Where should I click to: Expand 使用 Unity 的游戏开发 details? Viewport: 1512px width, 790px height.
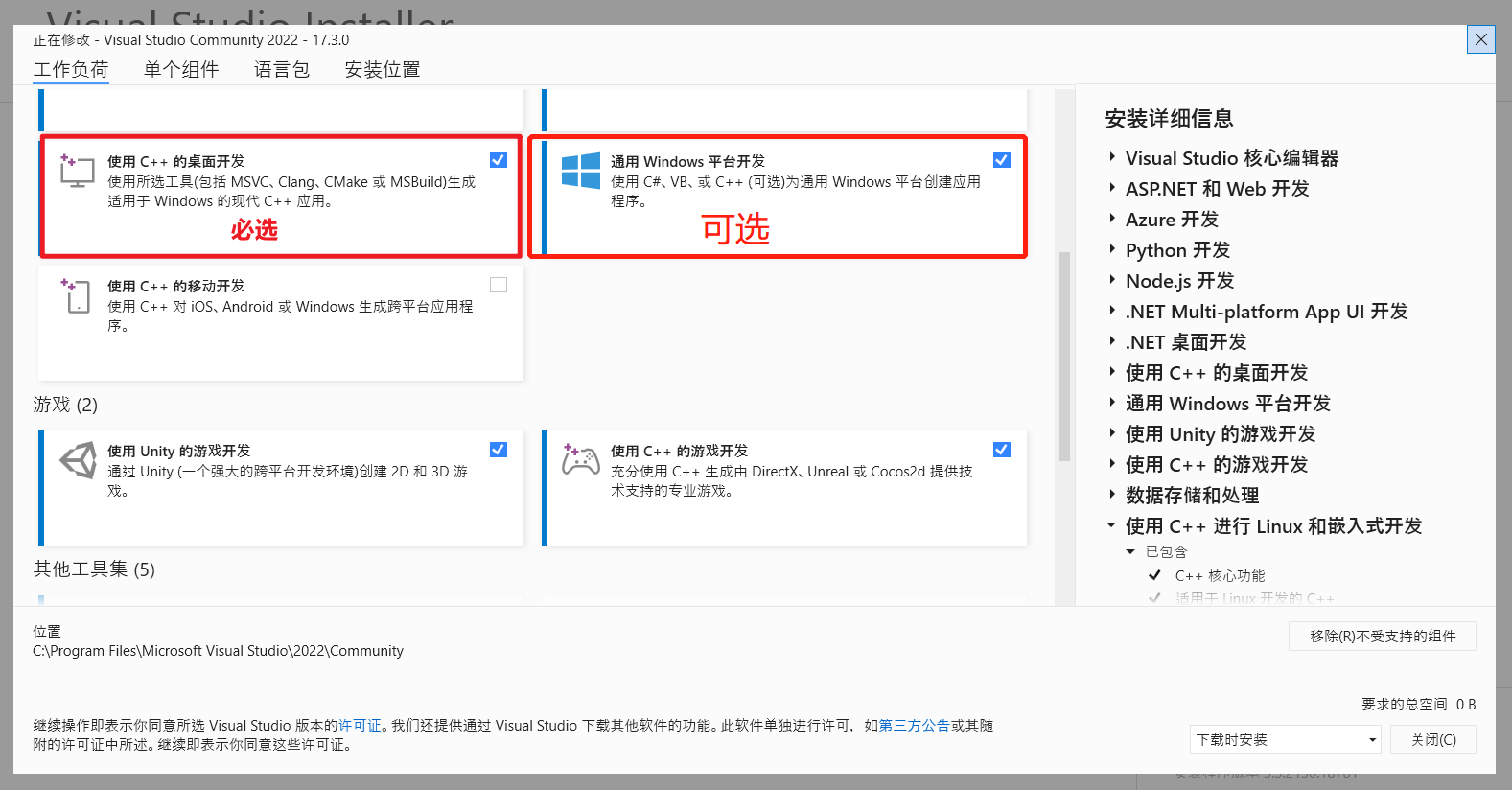click(1112, 433)
